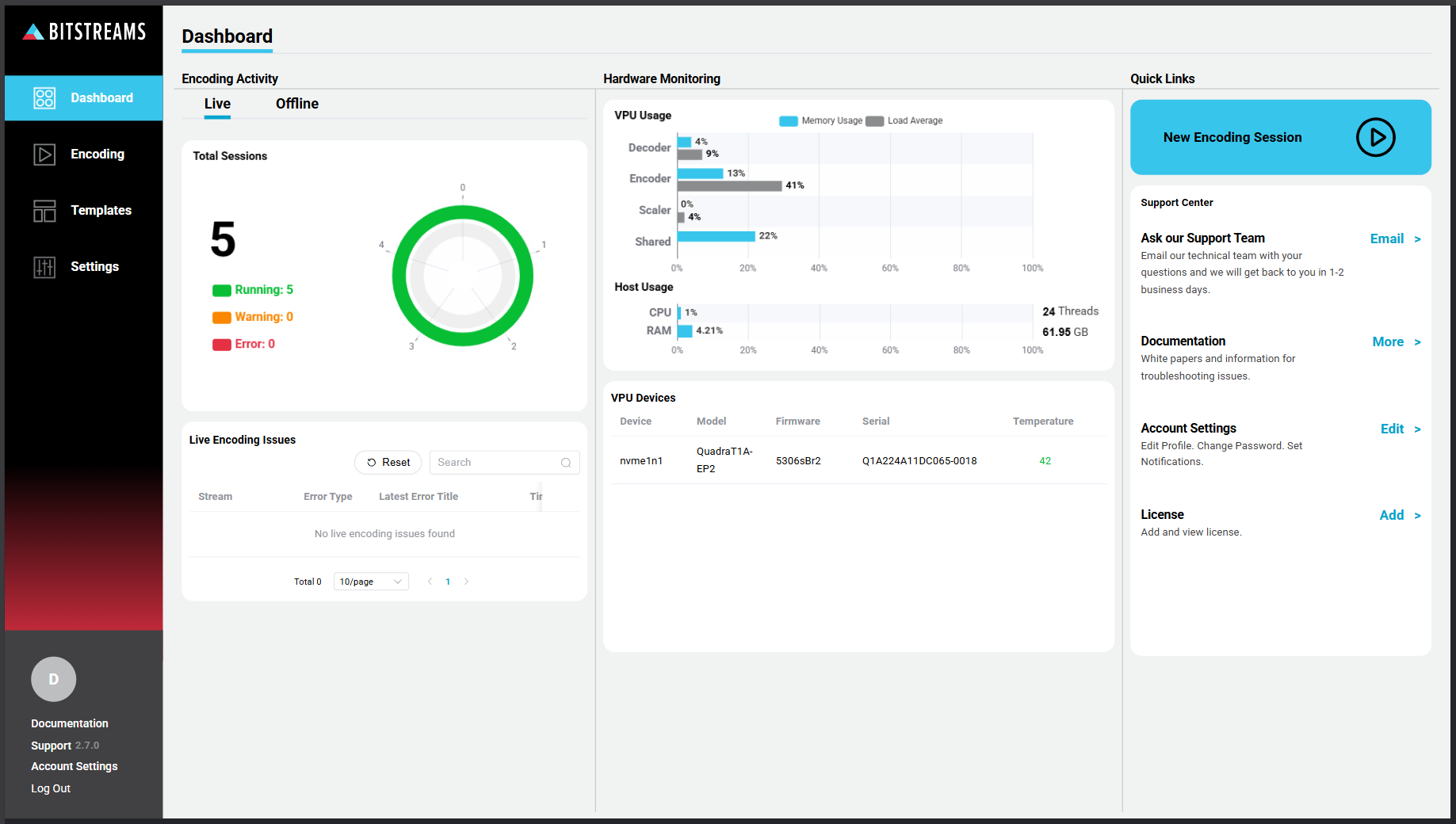Click the Bitstreams logo
The image size is (1456, 824).
tap(84, 32)
